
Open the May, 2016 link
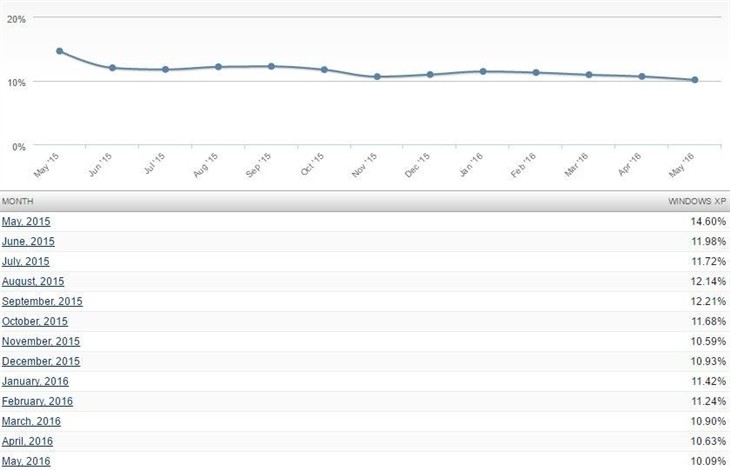pos(26,461)
